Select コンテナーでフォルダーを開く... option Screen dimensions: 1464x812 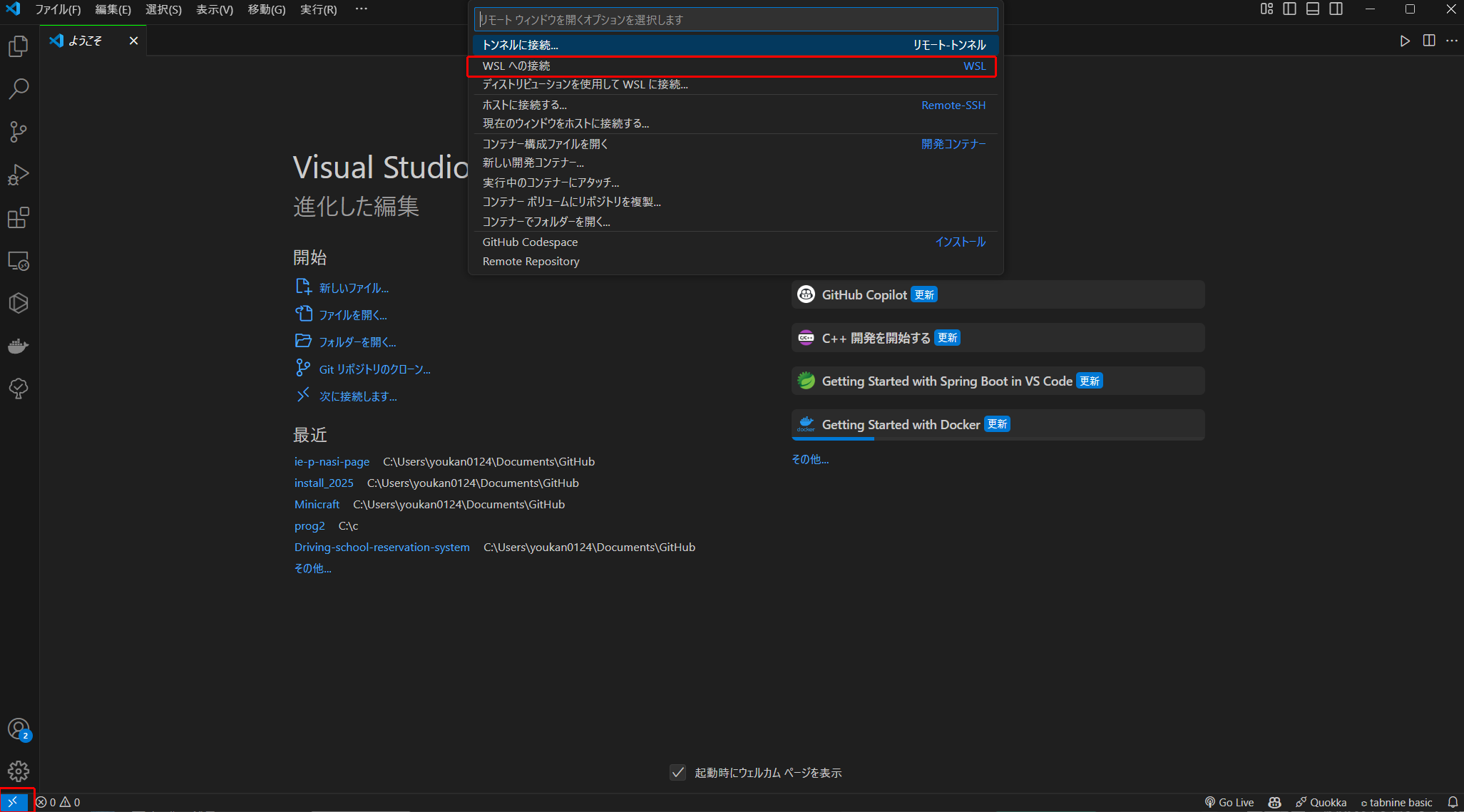735,222
